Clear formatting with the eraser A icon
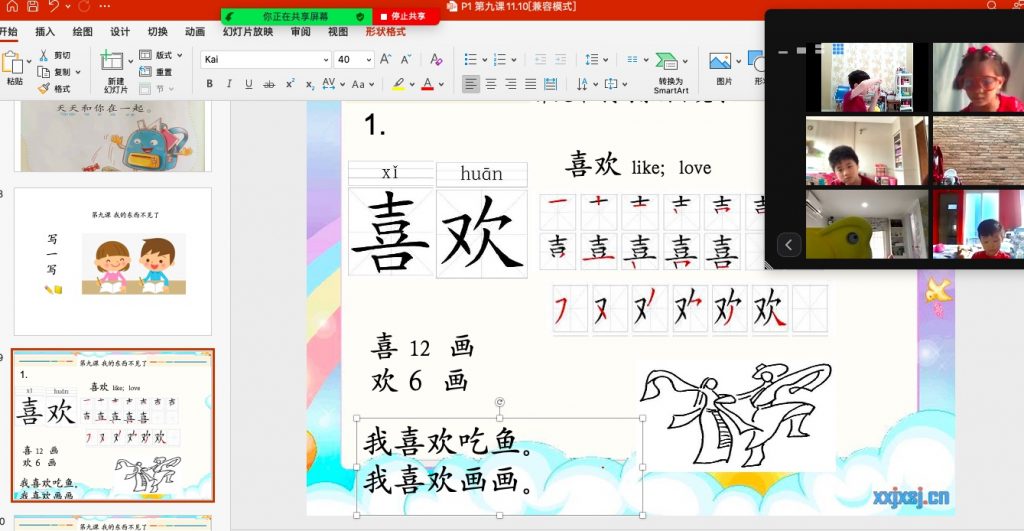1024x531 pixels. (x=435, y=60)
